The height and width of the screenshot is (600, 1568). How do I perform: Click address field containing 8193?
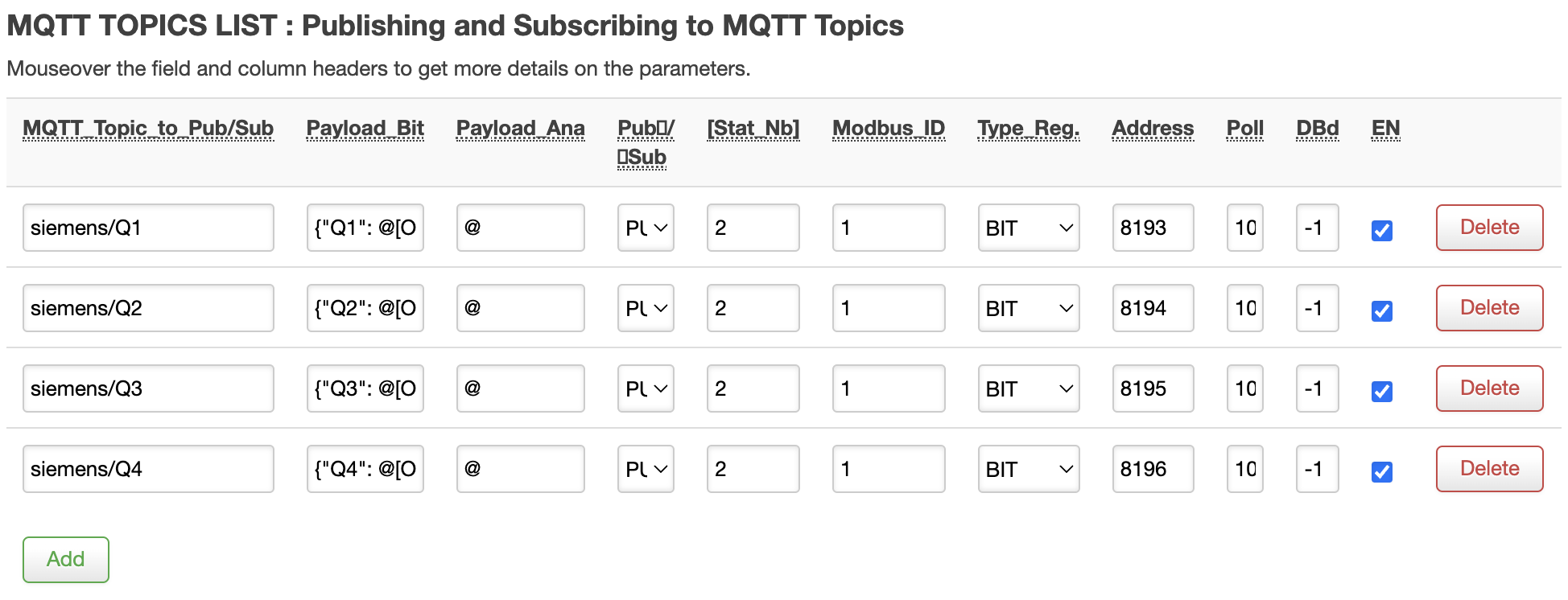tap(1153, 228)
